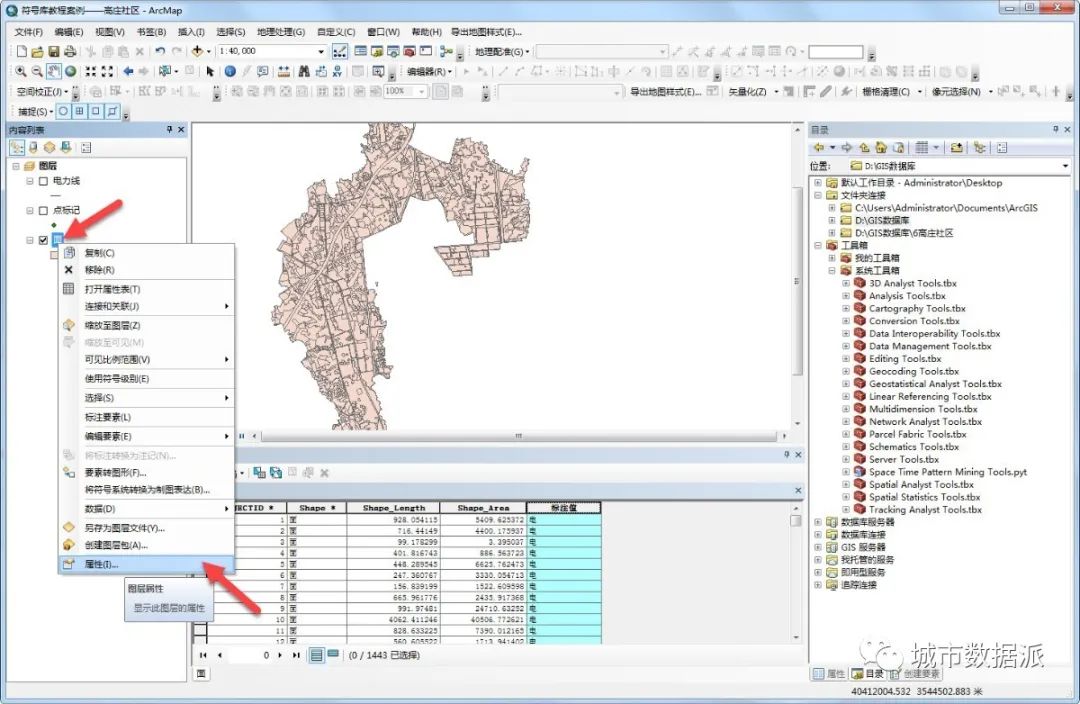This screenshot has width=1080, height=704.
Task: Click the Shape_Area column header
Action: click(x=483, y=508)
